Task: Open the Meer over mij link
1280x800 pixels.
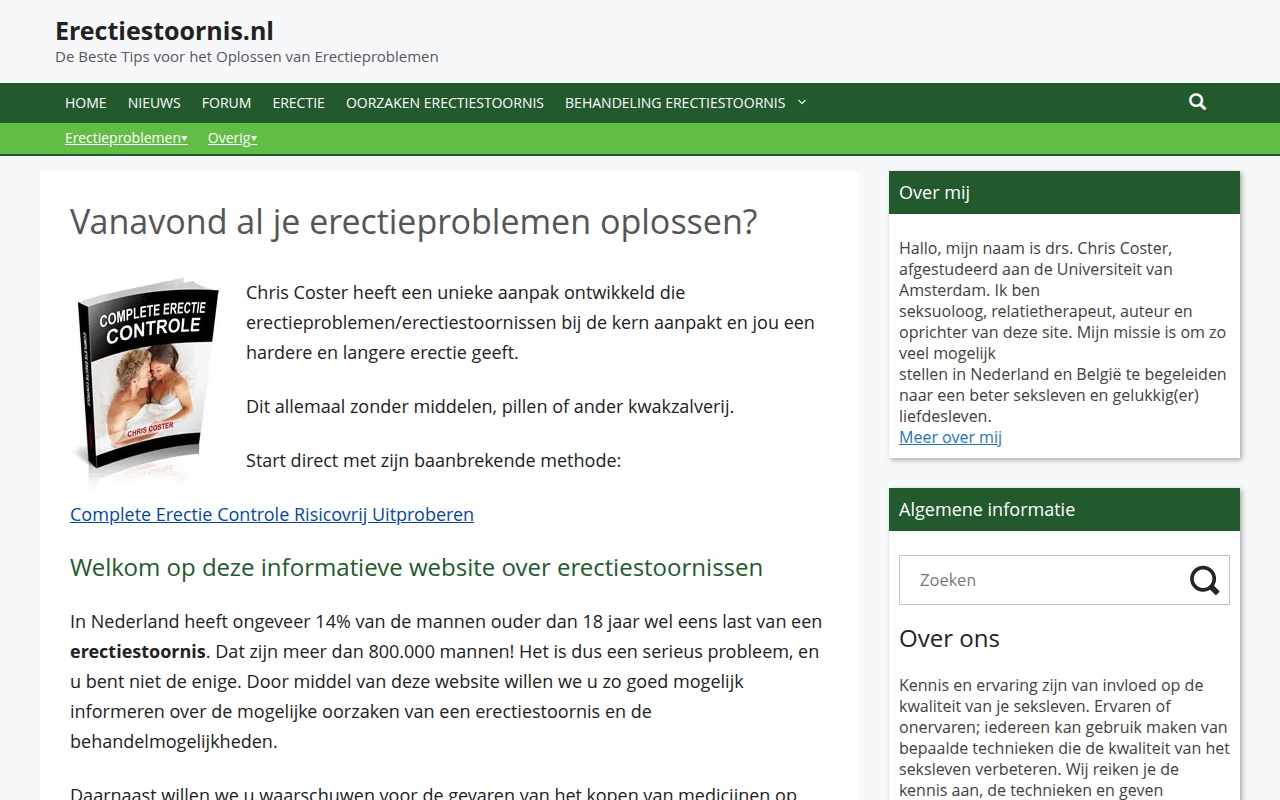Action: pyautogui.click(x=950, y=437)
